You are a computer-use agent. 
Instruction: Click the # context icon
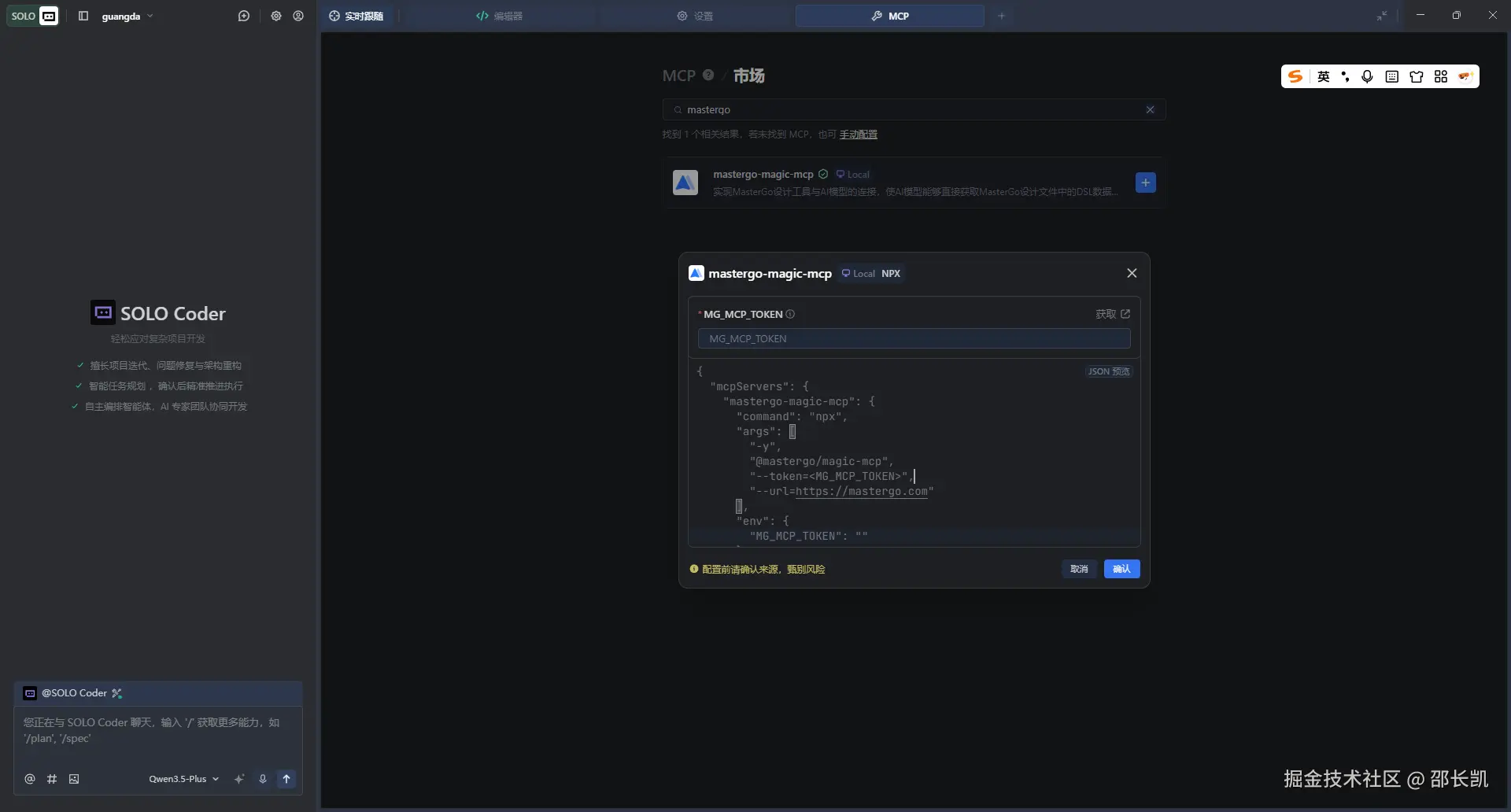pos(52,779)
